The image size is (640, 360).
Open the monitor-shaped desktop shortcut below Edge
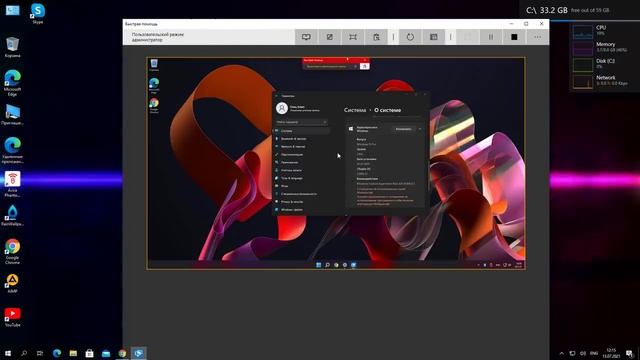coord(12,115)
